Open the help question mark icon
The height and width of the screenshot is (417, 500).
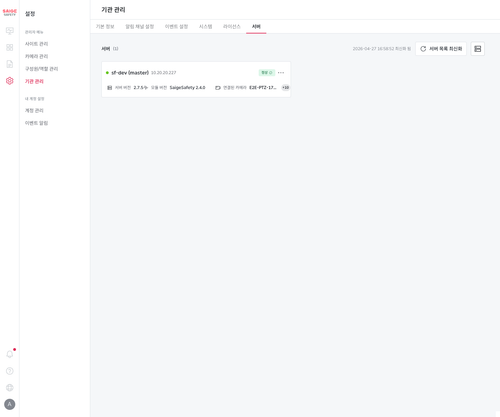tap(10, 371)
